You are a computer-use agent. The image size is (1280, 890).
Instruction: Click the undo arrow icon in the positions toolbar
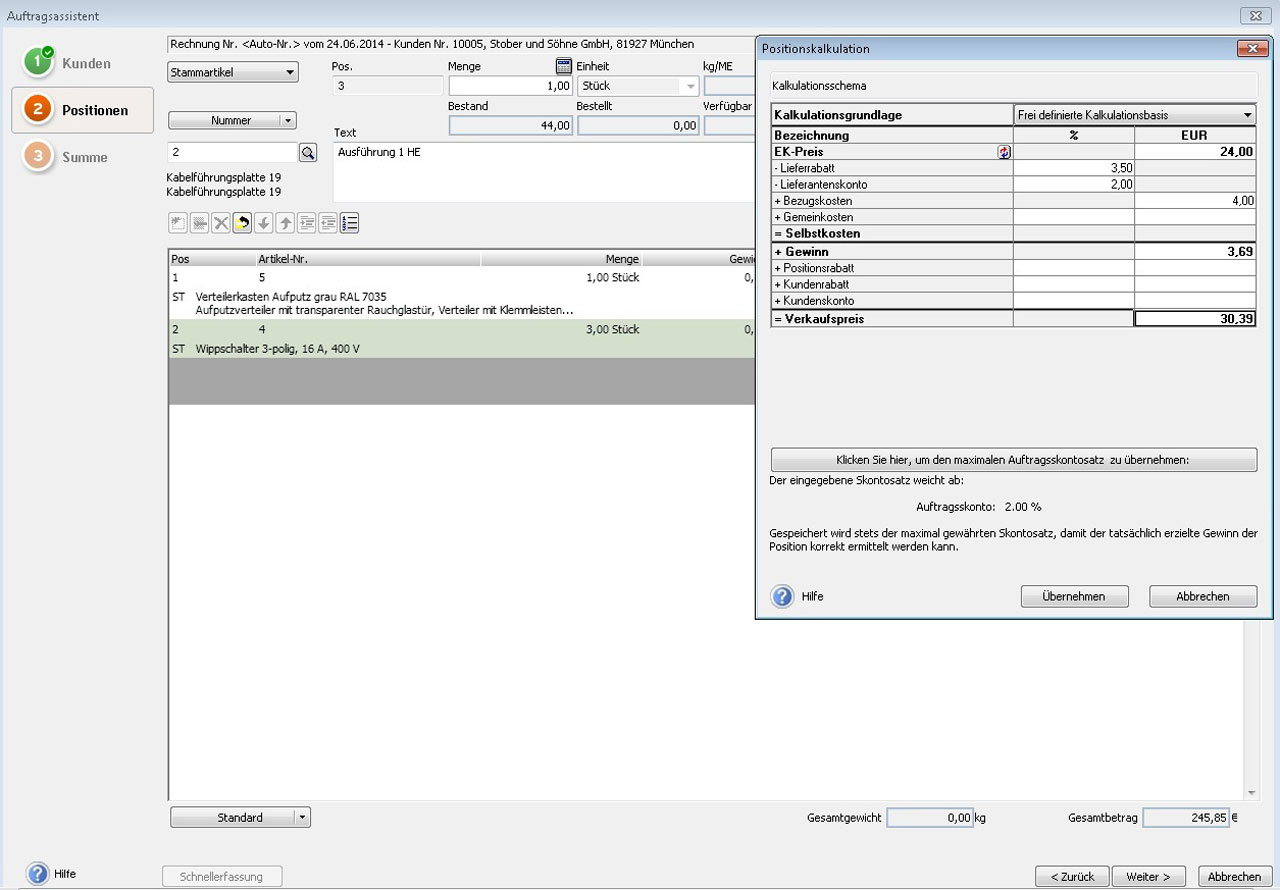242,223
